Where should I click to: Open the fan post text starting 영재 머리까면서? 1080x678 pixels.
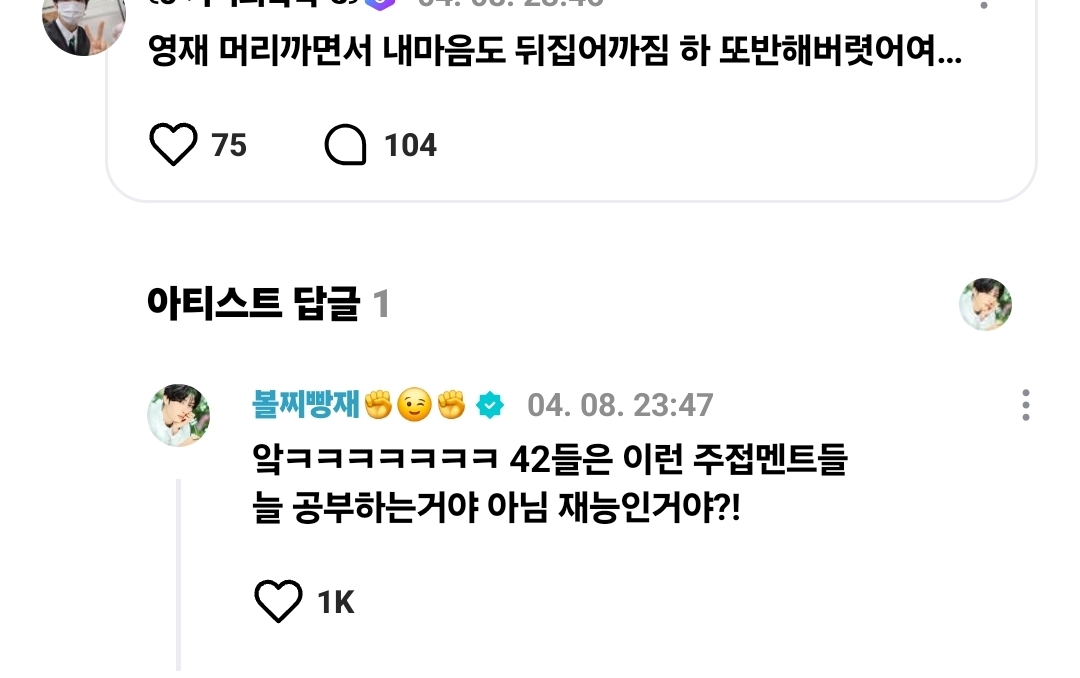(x=555, y=51)
